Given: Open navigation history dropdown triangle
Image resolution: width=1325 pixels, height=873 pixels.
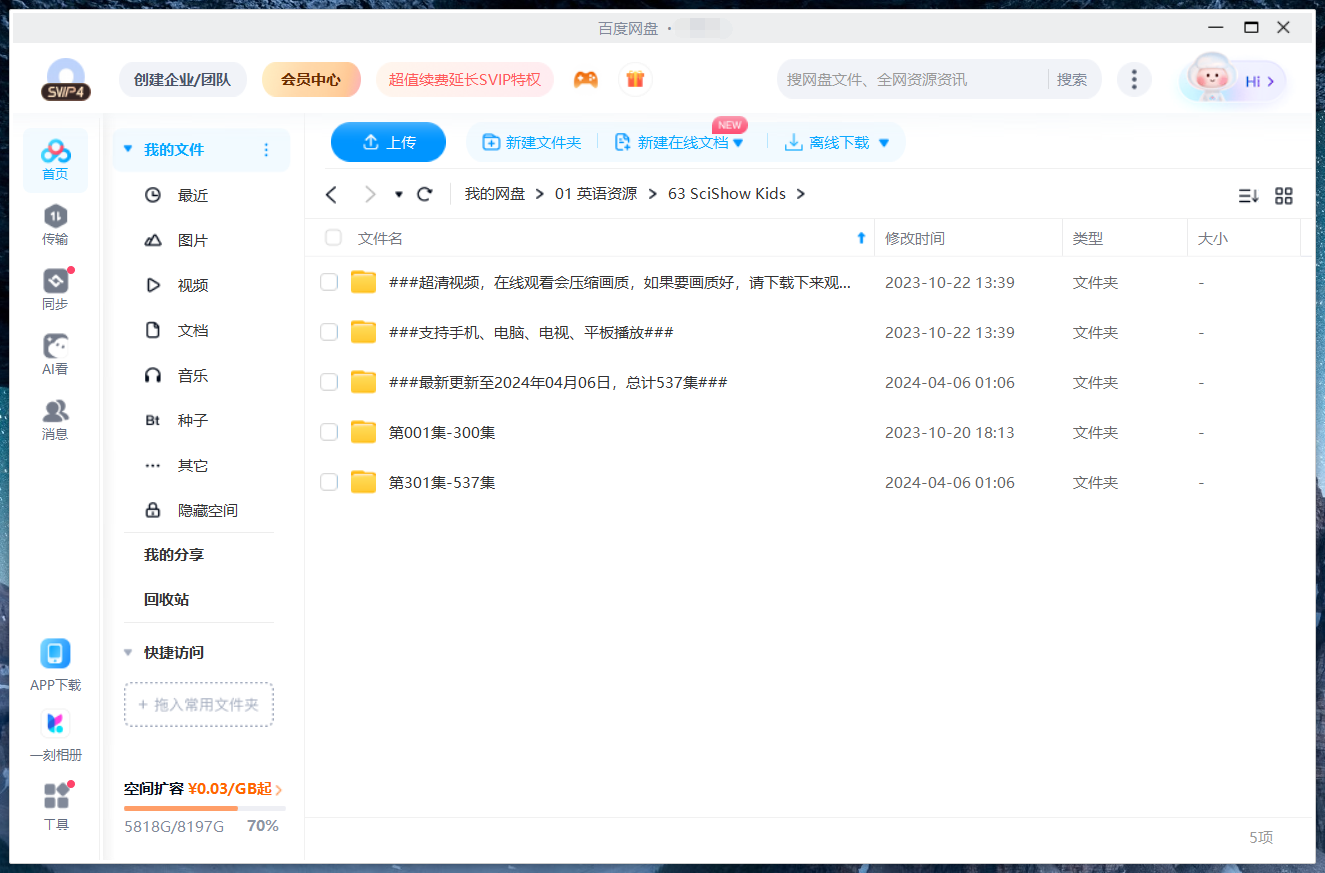Looking at the screenshot, I should click(x=399, y=194).
